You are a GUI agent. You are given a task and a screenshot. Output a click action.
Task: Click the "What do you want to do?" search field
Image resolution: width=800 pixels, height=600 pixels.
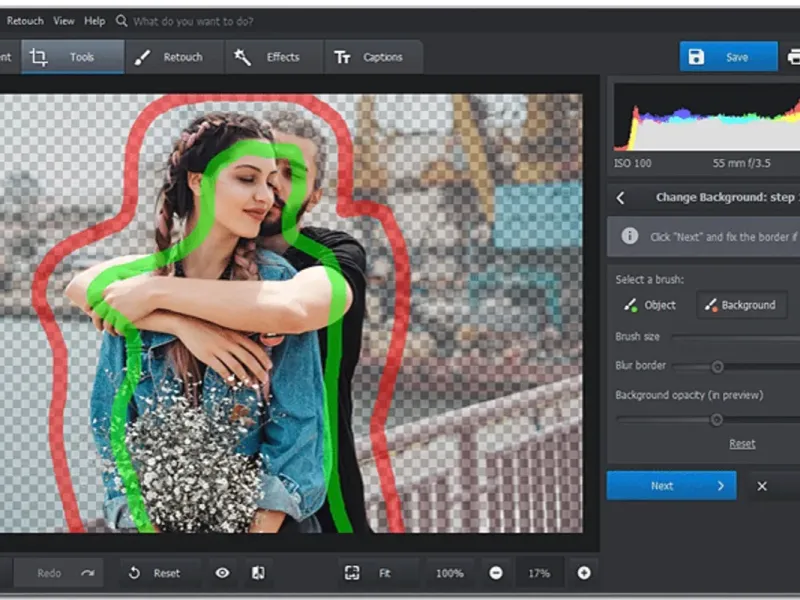tap(193, 21)
